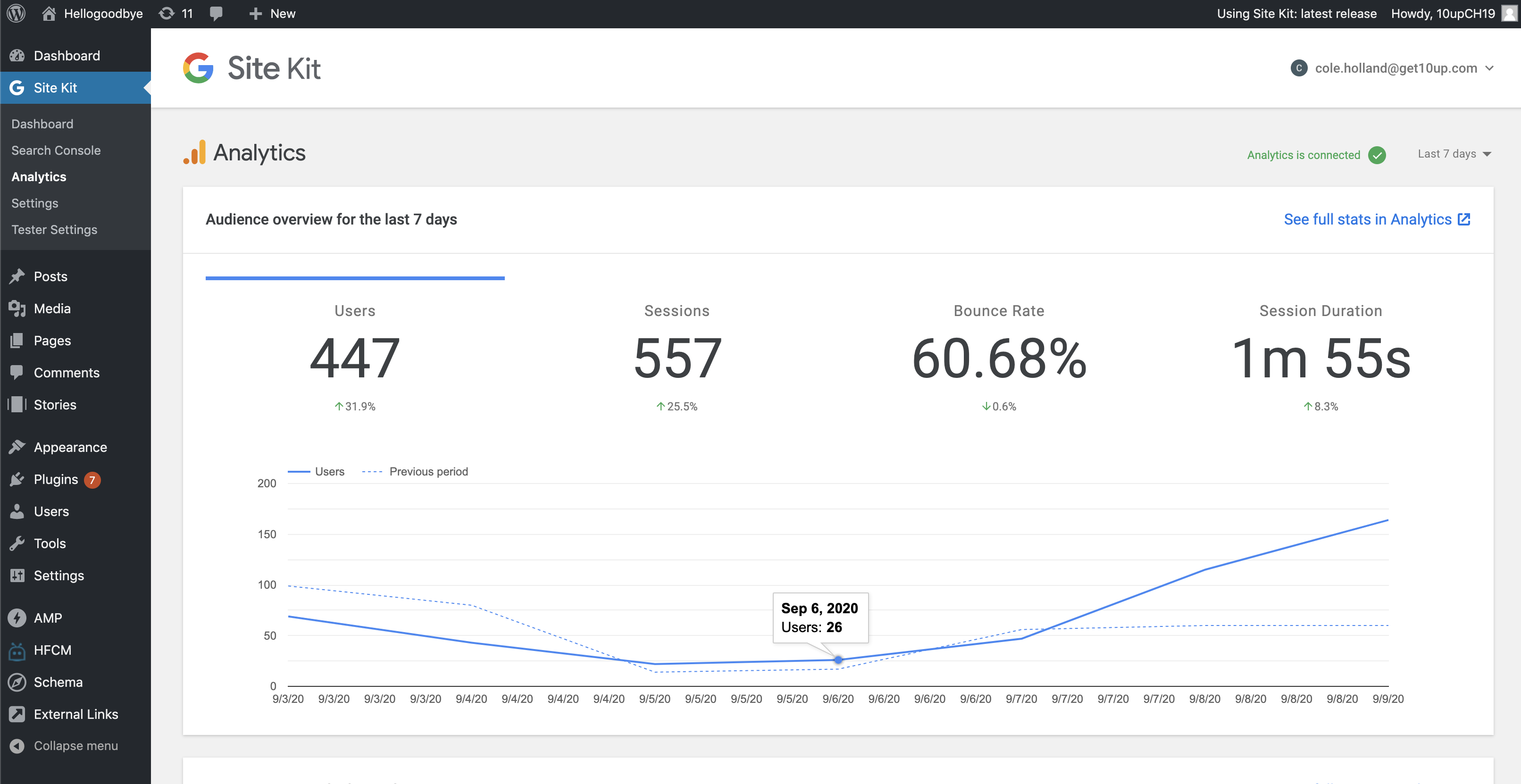Click the Plugins plug icon
The width and height of the screenshot is (1521, 784).
[x=17, y=479]
